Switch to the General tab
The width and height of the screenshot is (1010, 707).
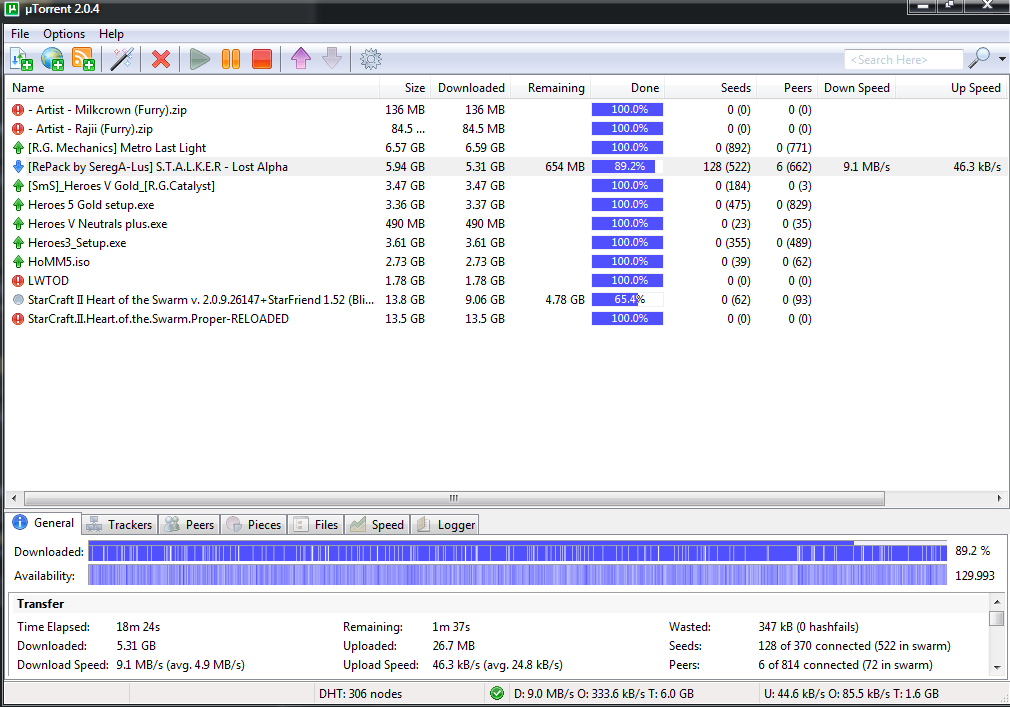pyautogui.click(x=43, y=523)
